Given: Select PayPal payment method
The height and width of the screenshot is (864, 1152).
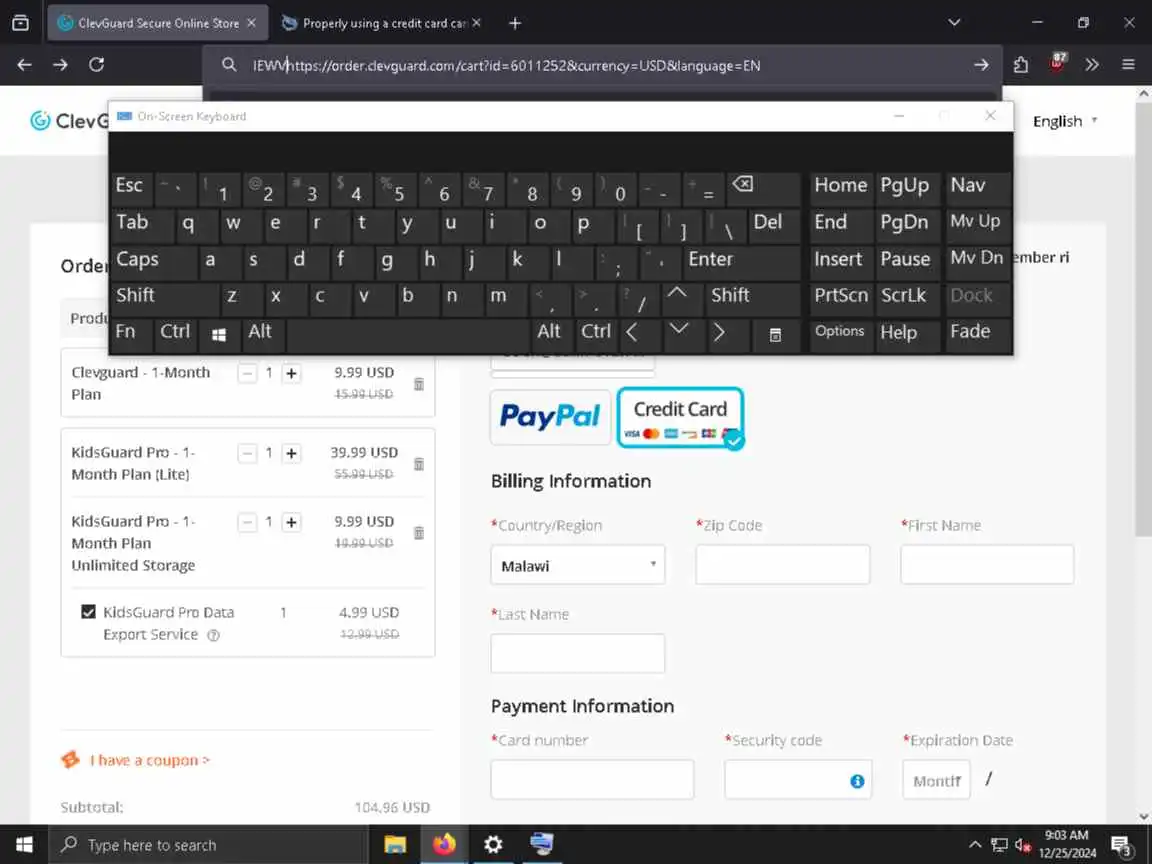Looking at the screenshot, I should click(x=550, y=417).
